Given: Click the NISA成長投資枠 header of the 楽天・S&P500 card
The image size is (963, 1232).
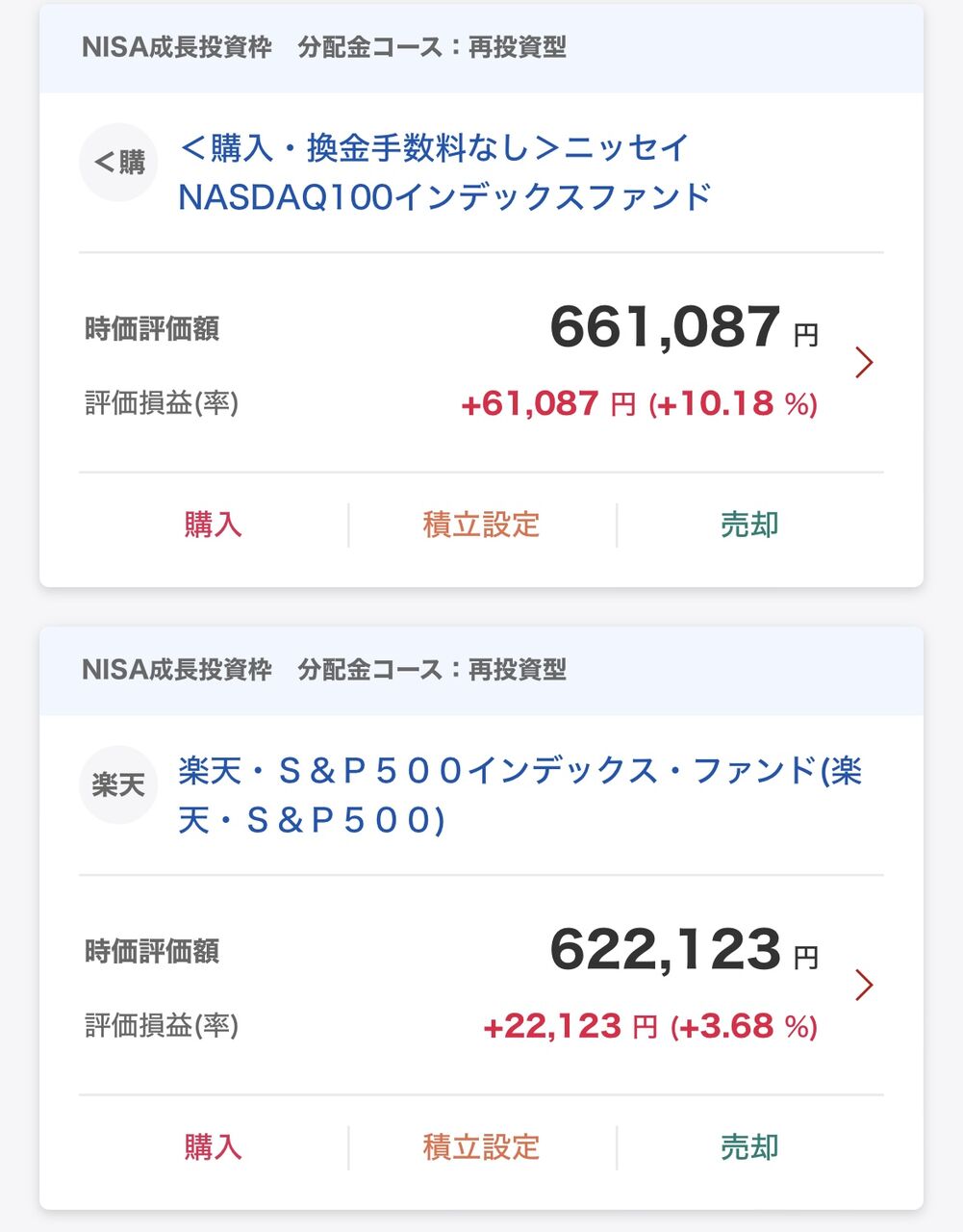Looking at the screenshot, I should pos(177,670).
